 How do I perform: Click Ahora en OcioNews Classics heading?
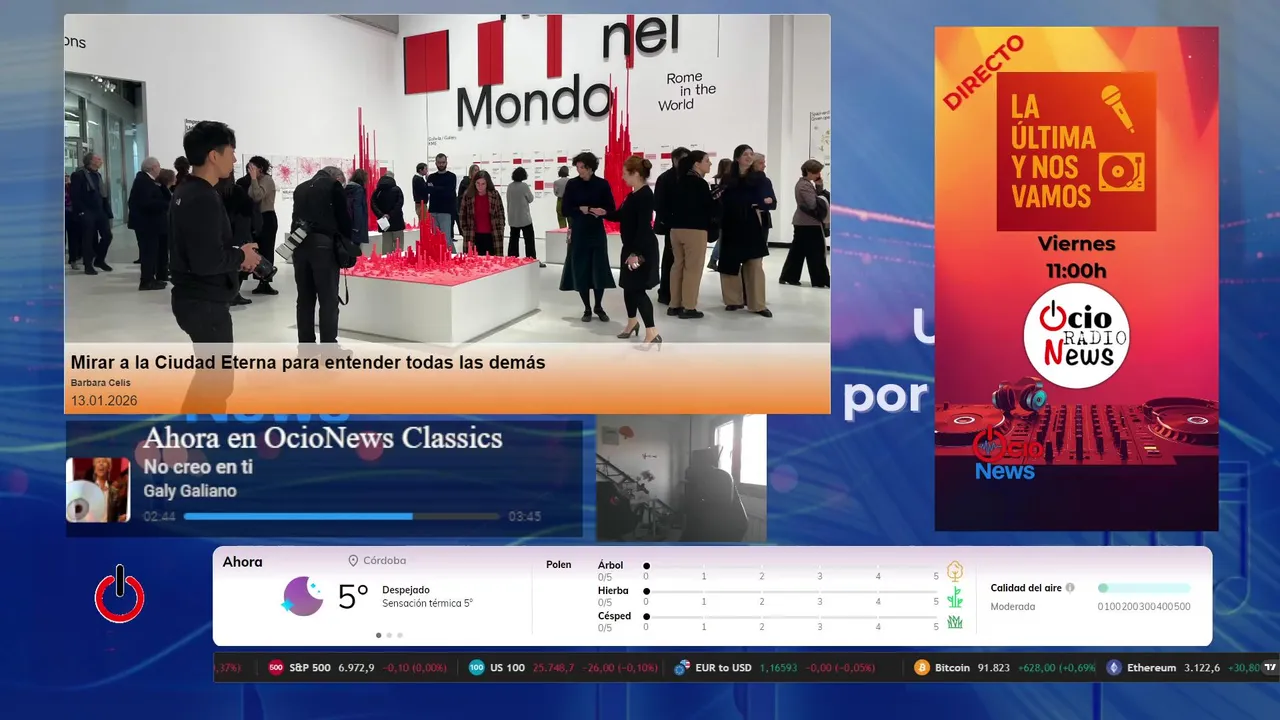click(x=322, y=438)
